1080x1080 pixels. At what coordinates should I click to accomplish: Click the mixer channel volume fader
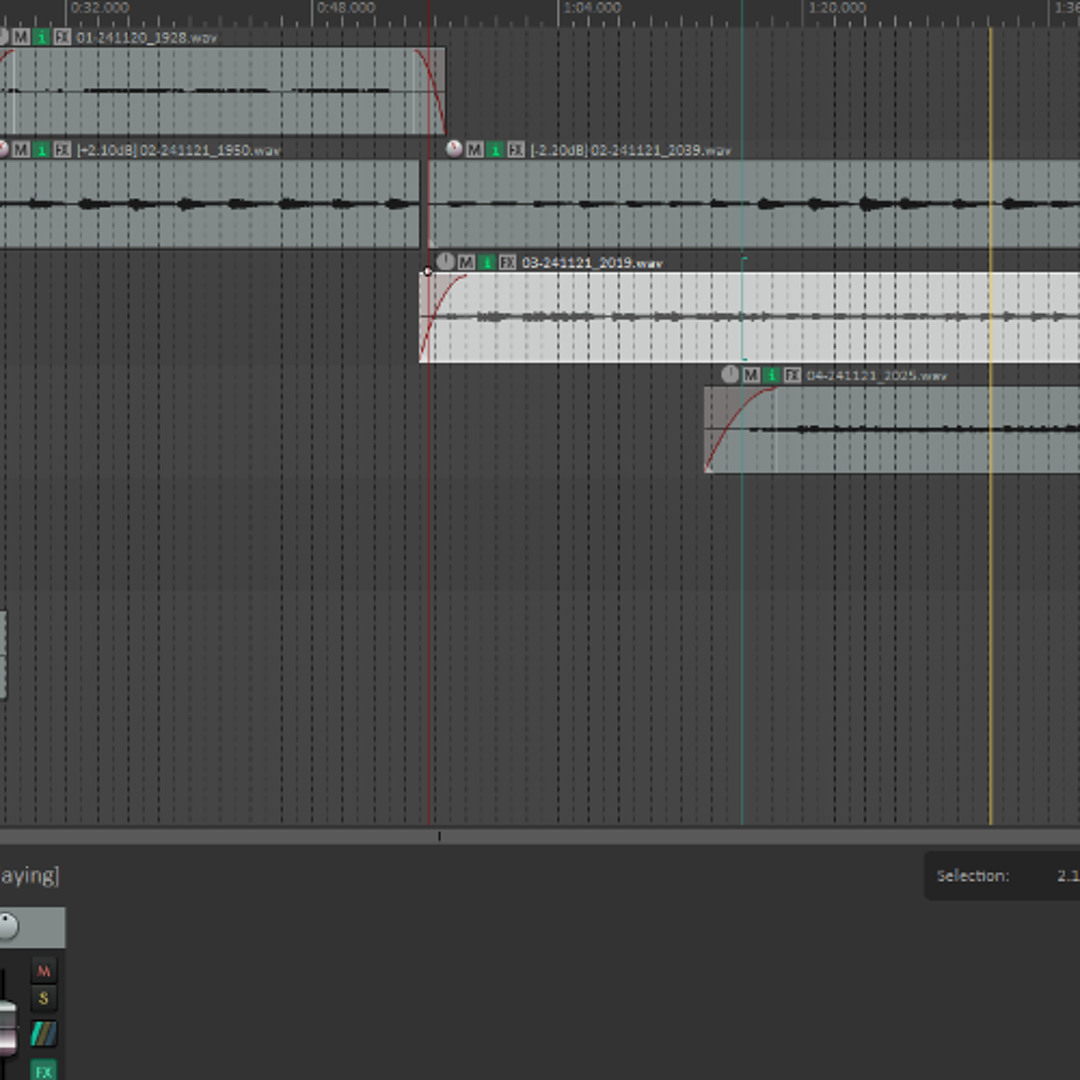pos(7,1028)
